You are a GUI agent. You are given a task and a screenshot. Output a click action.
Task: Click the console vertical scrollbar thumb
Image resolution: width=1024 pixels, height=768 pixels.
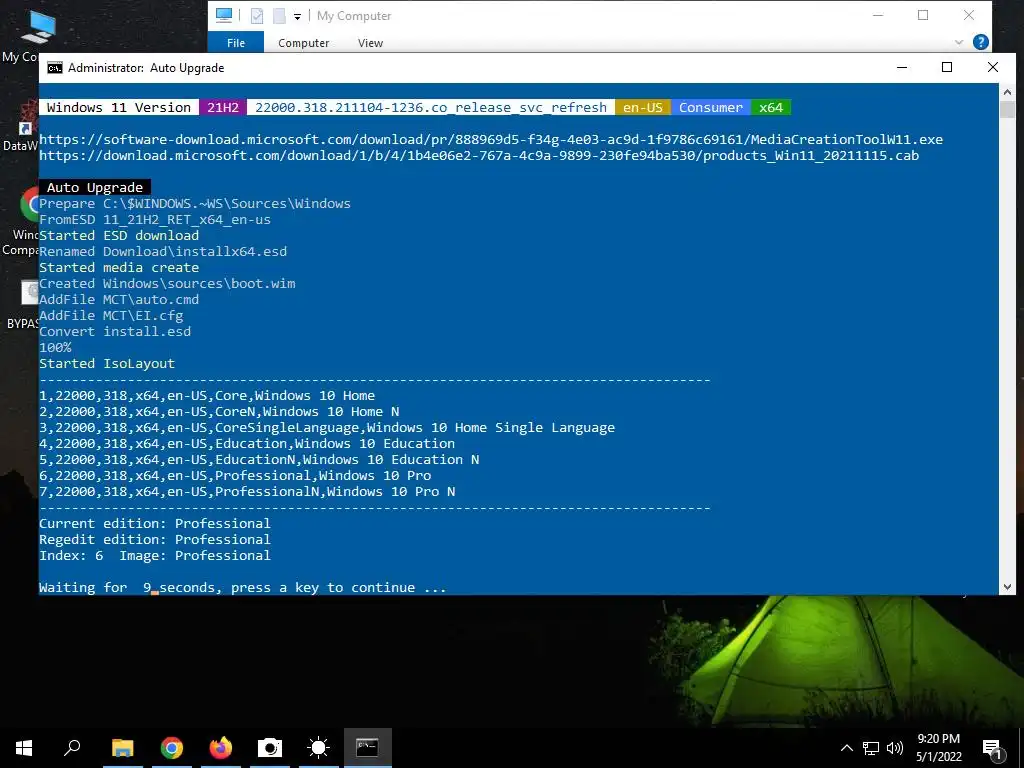[x=1007, y=109]
